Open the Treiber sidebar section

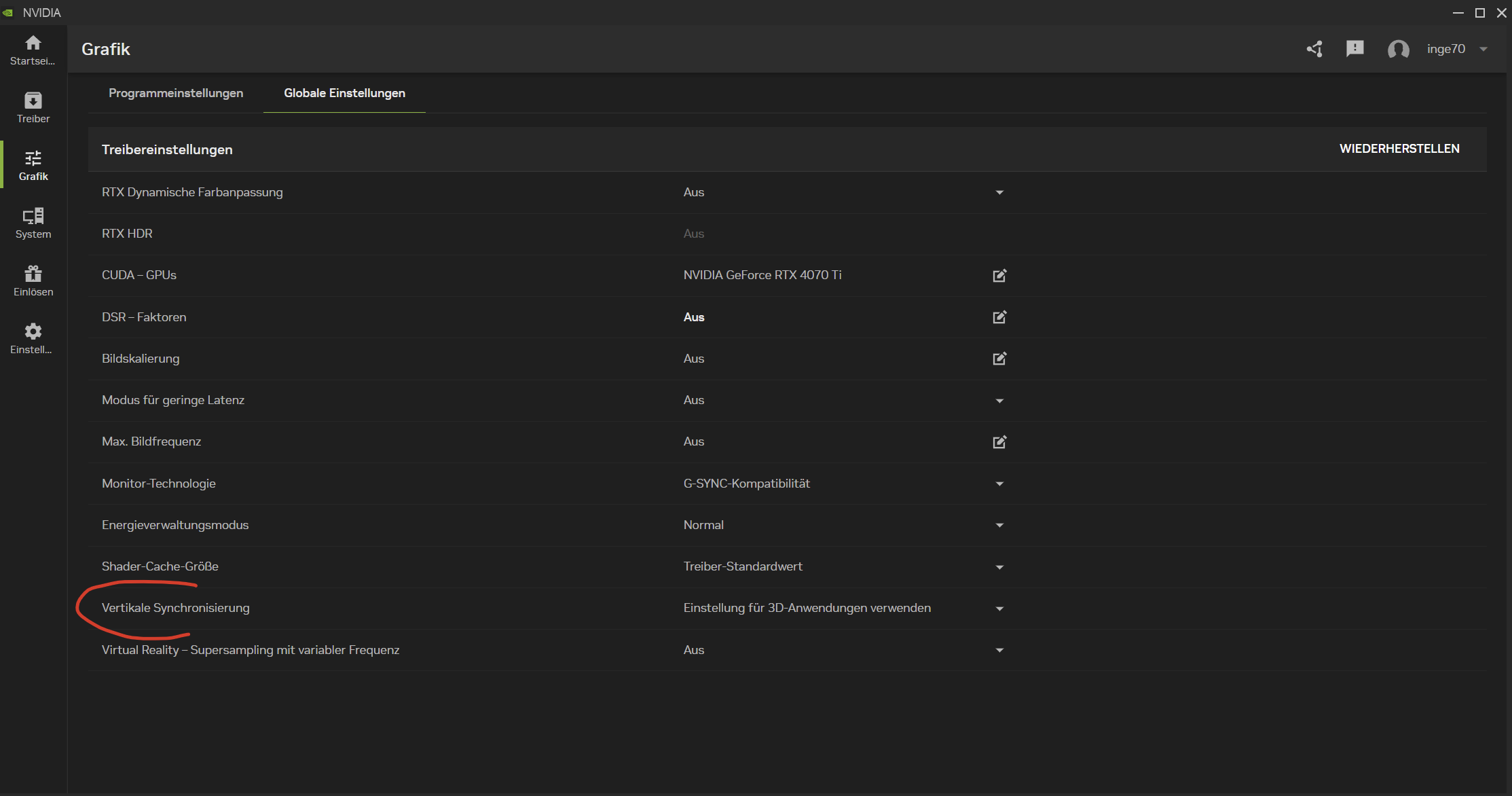coord(33,108)
